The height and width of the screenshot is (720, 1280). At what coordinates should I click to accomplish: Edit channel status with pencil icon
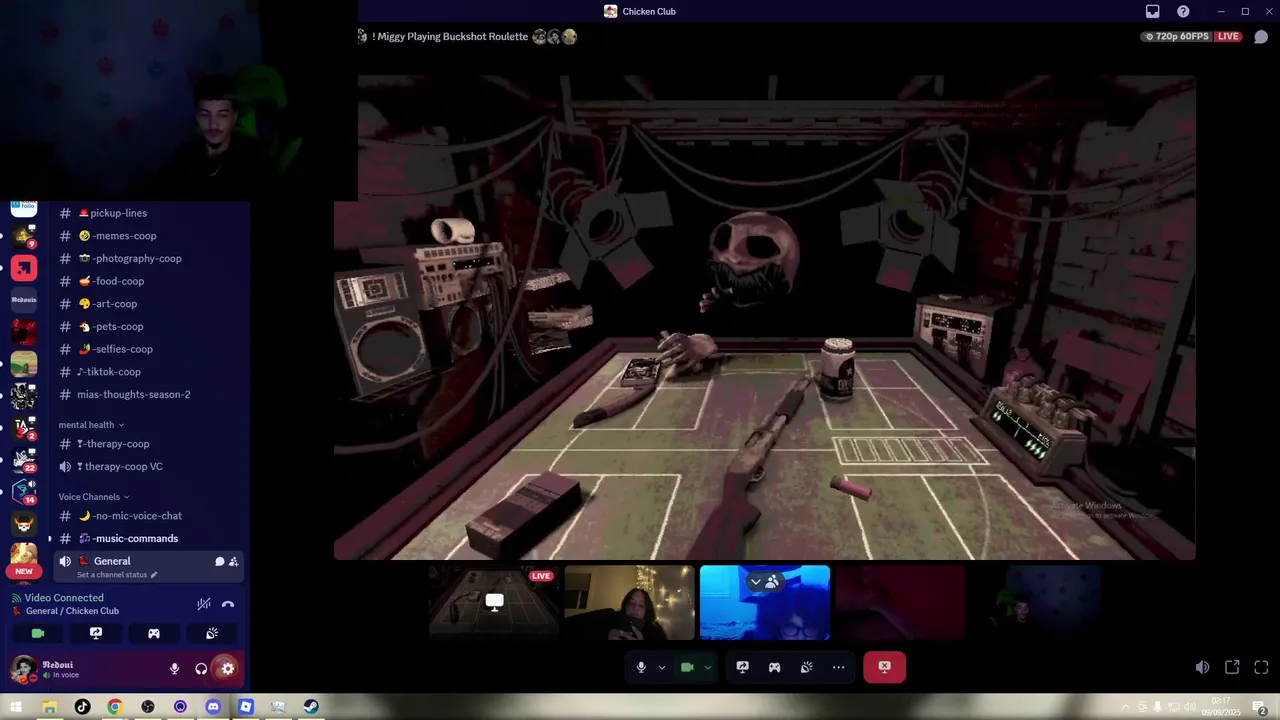pyautogui.click(x=154, y=575)
